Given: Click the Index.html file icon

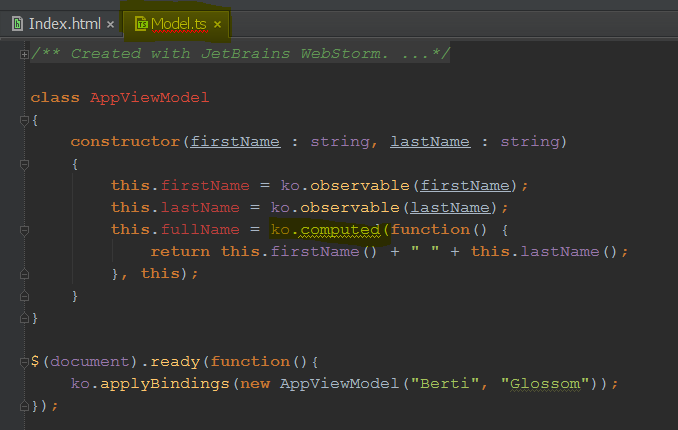Looking at the screenshot, I should click(x=17, y=23).
